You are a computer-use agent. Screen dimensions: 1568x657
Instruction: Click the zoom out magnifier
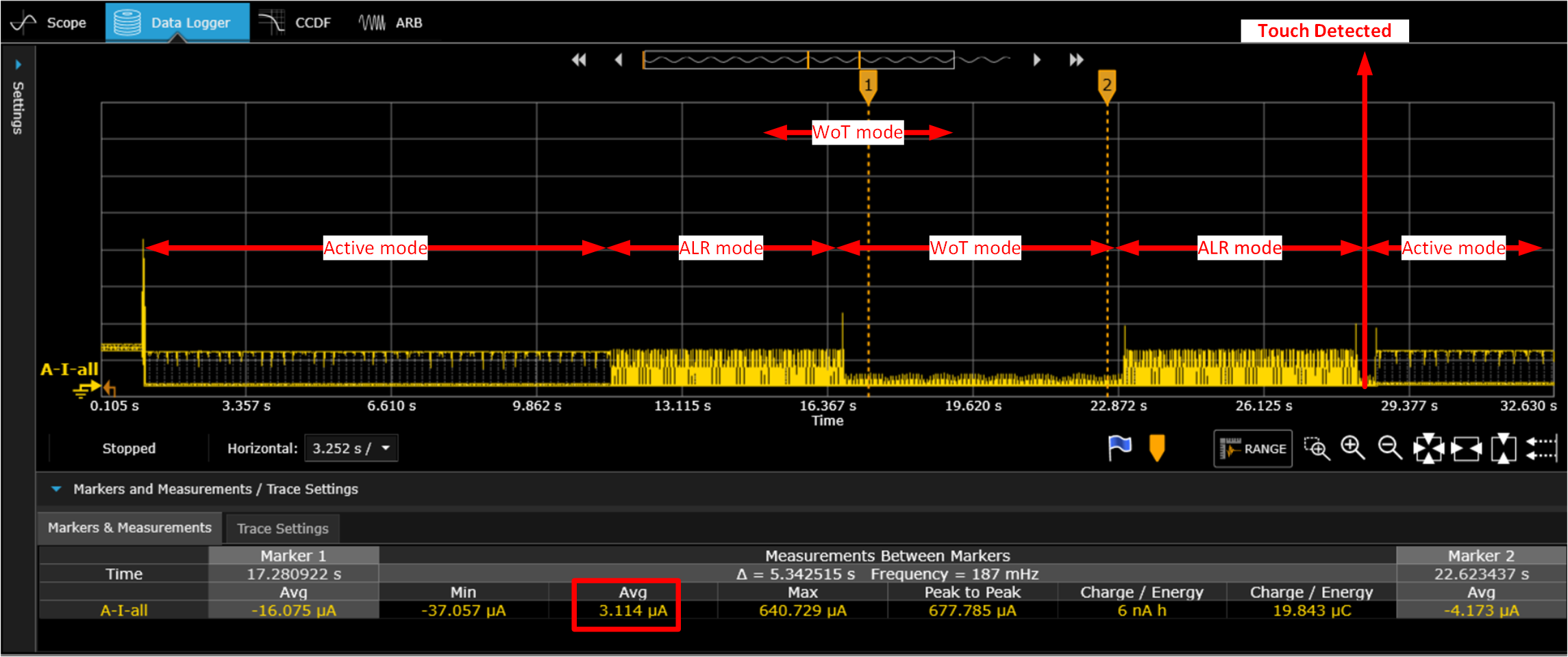point(1390,448)
